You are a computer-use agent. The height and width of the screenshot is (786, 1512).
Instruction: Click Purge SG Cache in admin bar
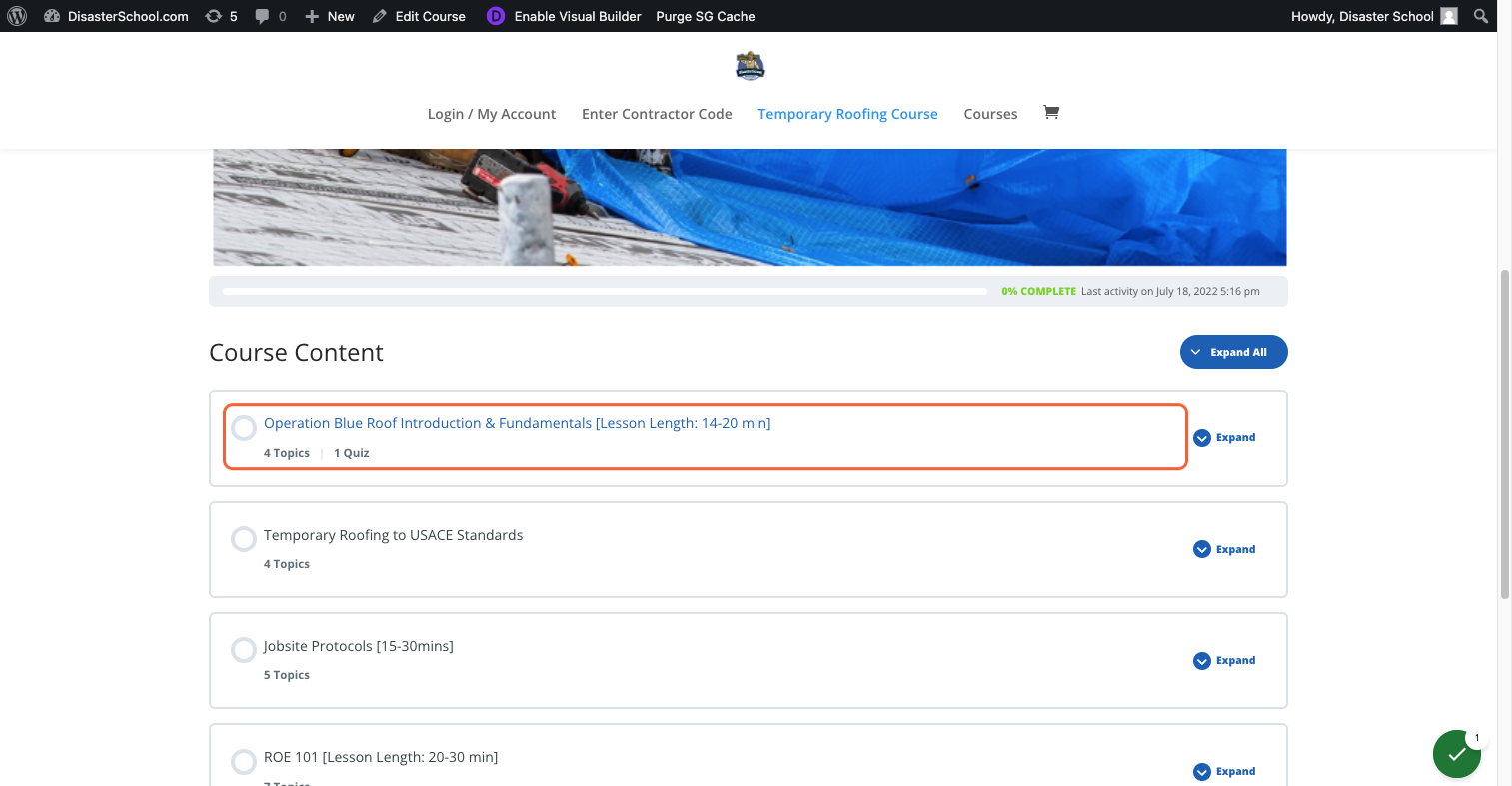coord(706,16)
